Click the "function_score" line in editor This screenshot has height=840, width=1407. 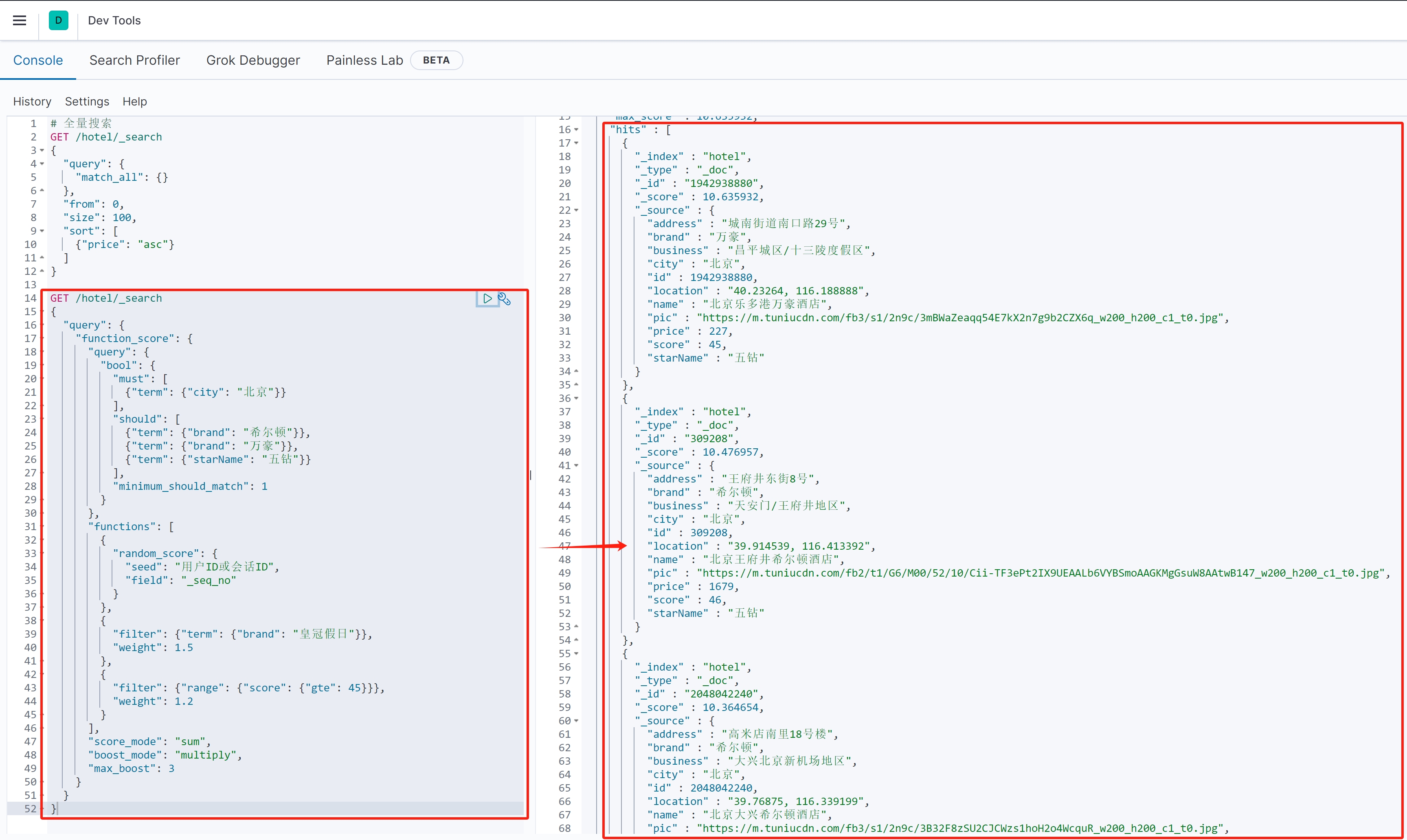coord(134,338)
